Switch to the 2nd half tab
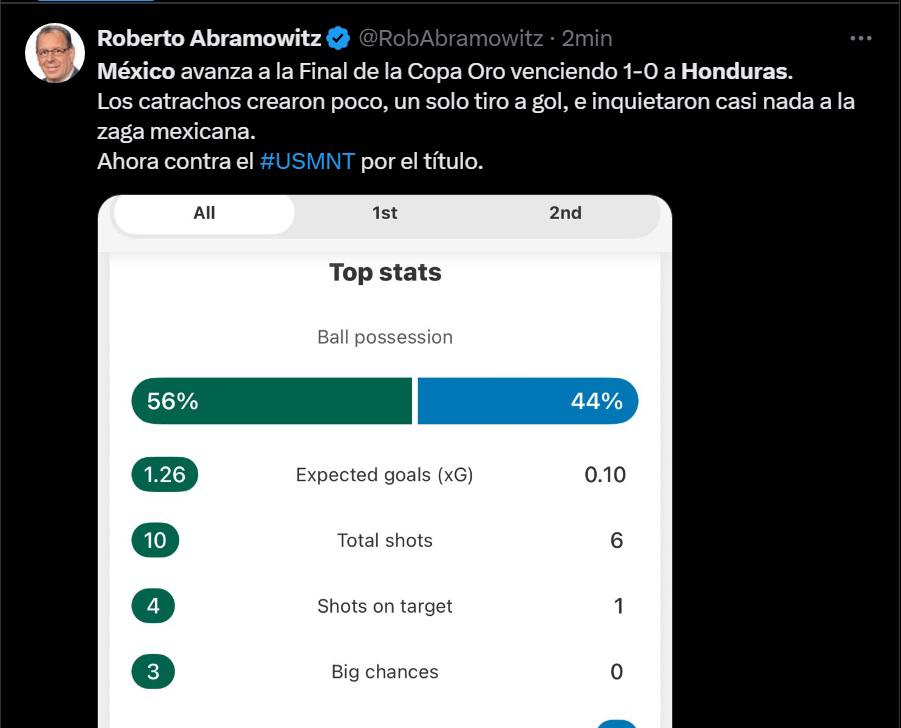The width and height of the screenshot is (901, 728). pyautogui.click(x=565, y=213)
